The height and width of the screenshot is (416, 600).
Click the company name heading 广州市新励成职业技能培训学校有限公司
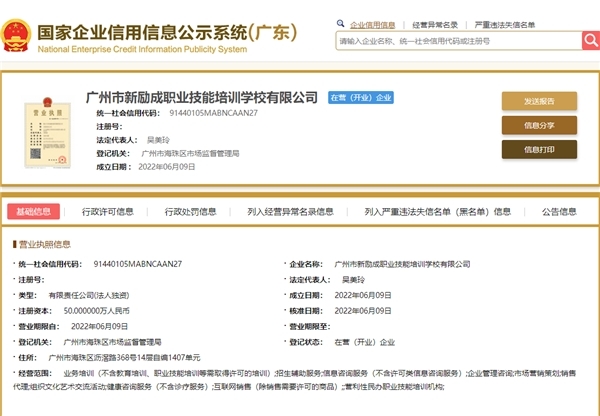pos(202,97)
